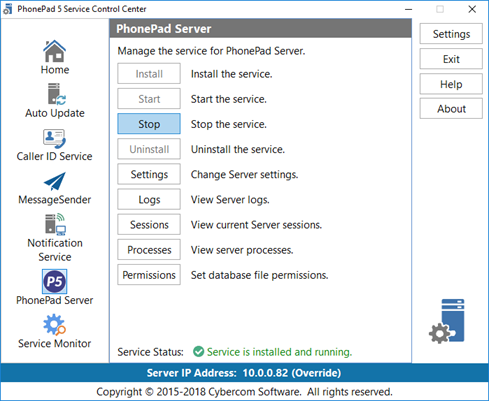Click the Service Monitor label

pyautogui.click(x=54, y=343)
